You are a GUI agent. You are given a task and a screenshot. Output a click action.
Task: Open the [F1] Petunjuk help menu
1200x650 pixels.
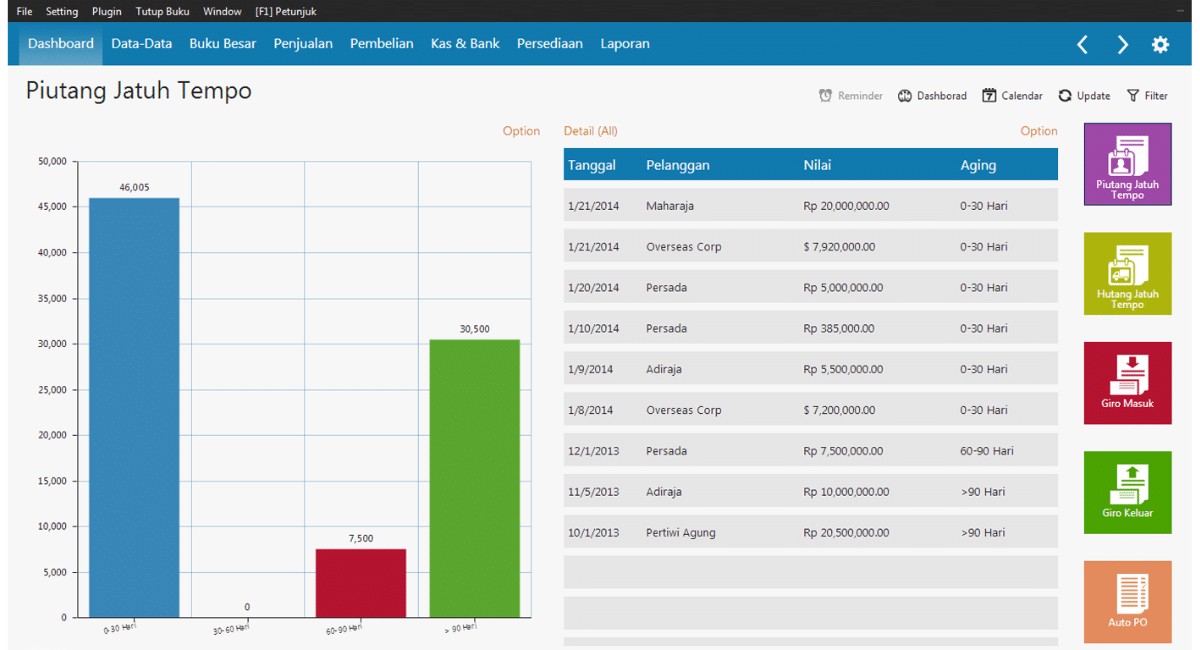coord(286,11)
